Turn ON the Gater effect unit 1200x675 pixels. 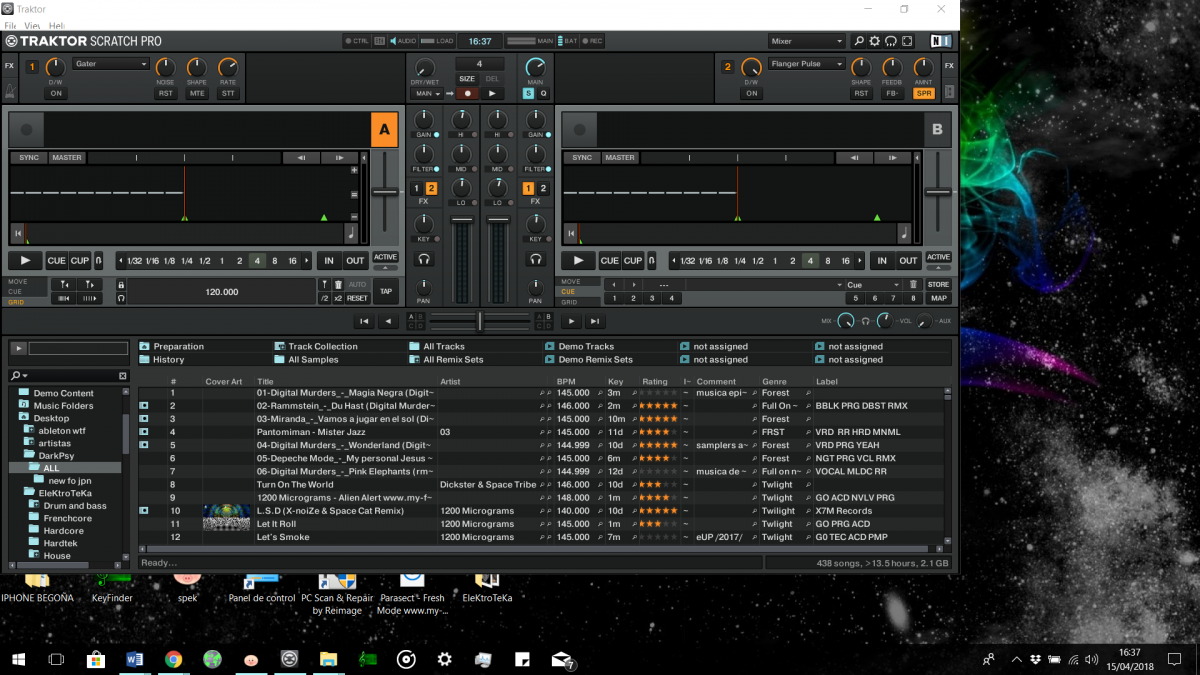tap(56, 93)
